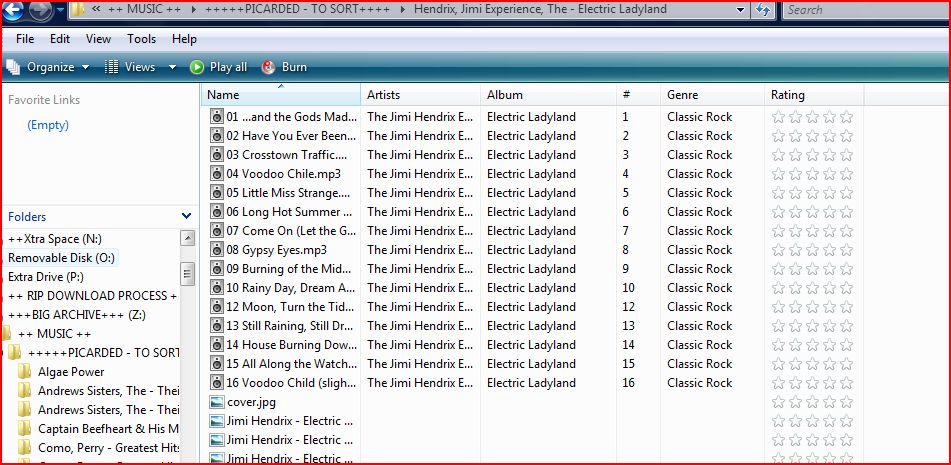The image size is (951, 465).
Task: Click folder tree scrollbar up arrow
Action: coord(188,238)
